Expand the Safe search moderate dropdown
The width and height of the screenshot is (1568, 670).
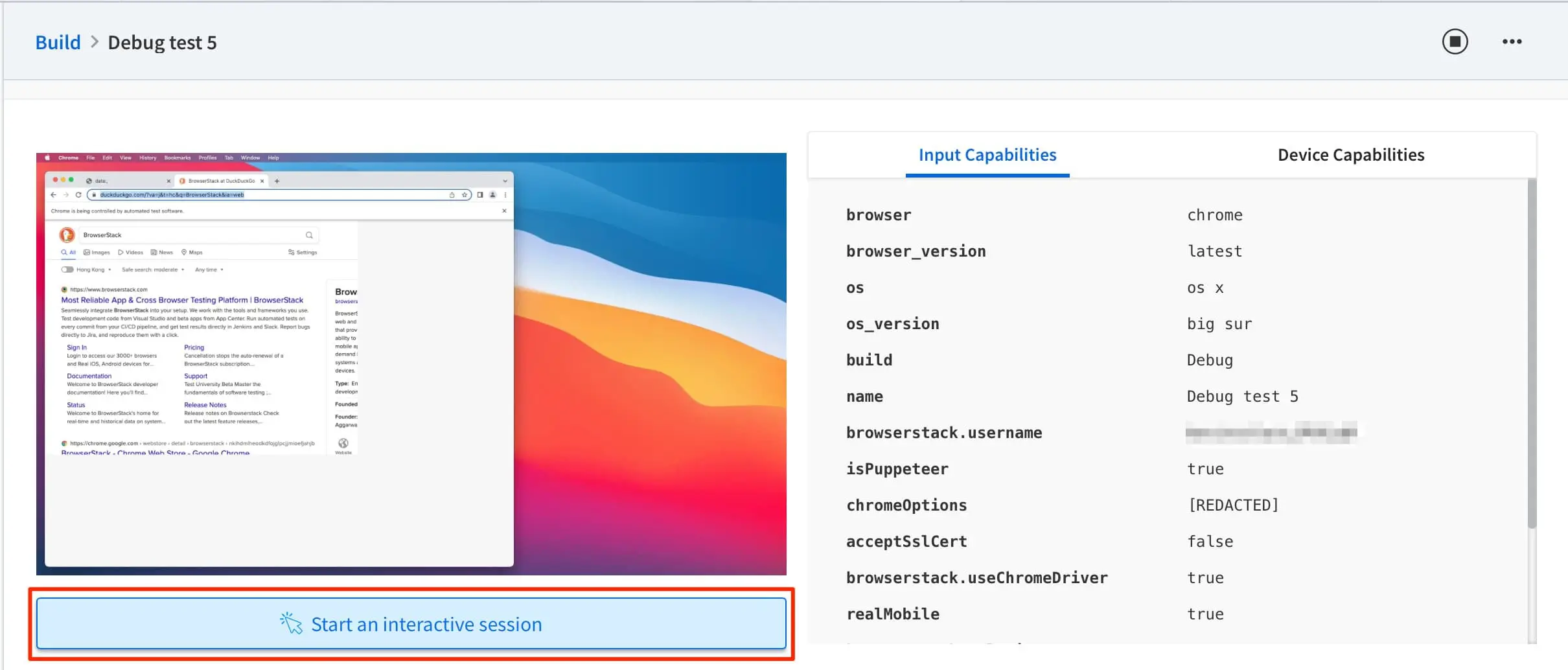(153, 270)
